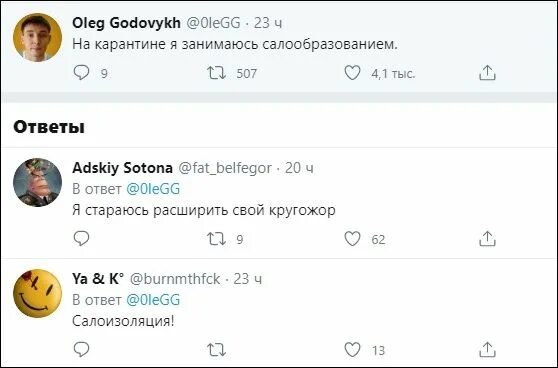The width and height of the screenshot is (558, 368).
Task: Like Ya & K° reply with 13 likes
Action: 352,350
